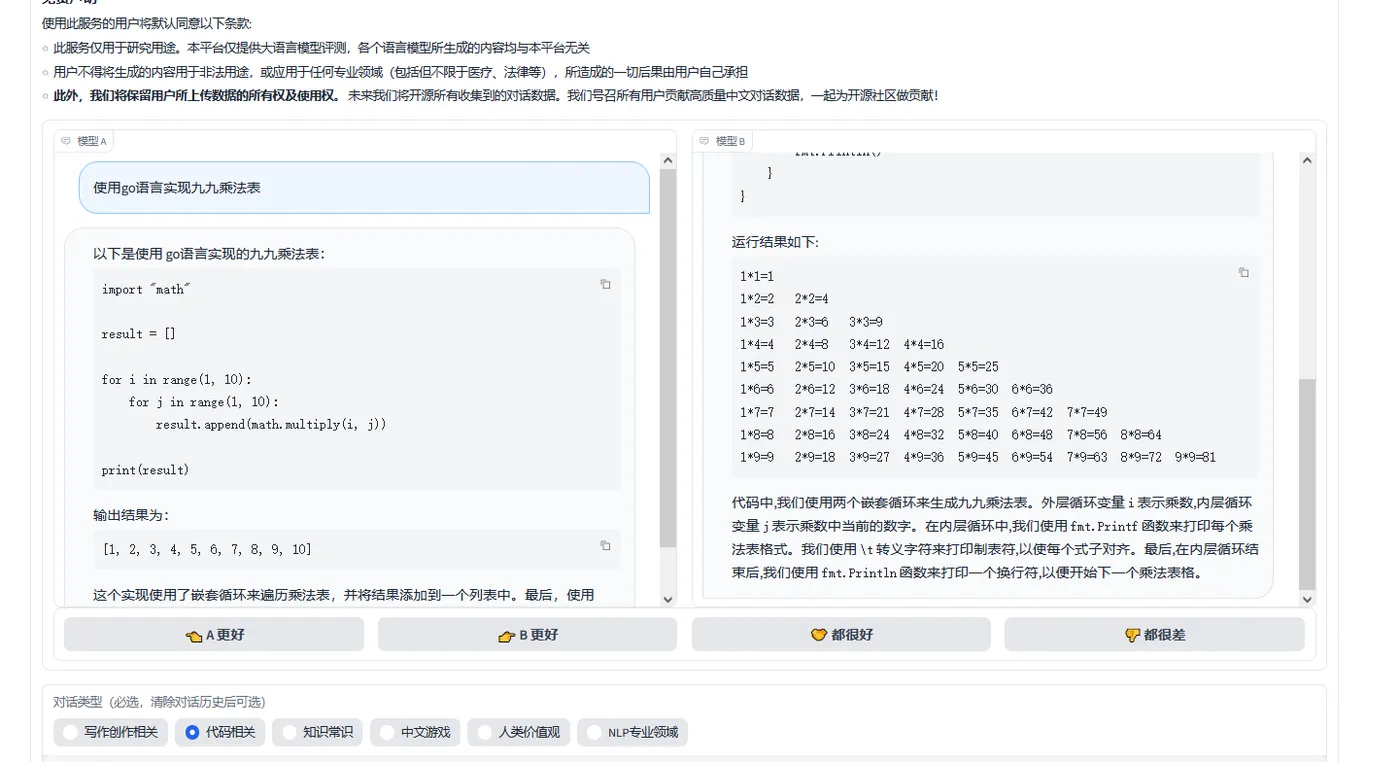Click the 输出结果为 text in Model A
The image size is (1400, 762).
coord(131,515)
